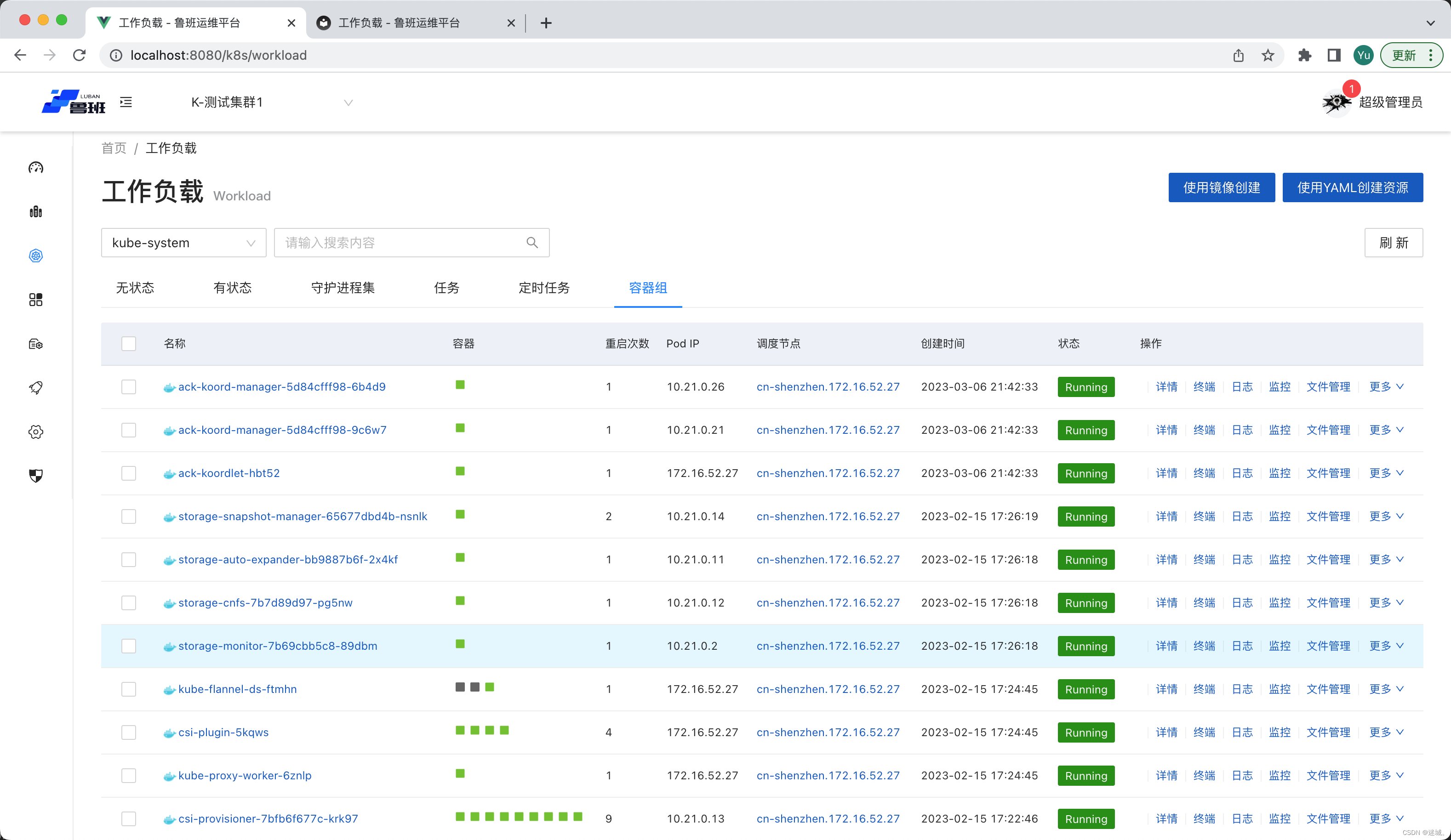Viewport: 1451px width, 840px height.
Task: Select checkbox for csi-plugin-5kqws row
Action: tap(128, 732)
